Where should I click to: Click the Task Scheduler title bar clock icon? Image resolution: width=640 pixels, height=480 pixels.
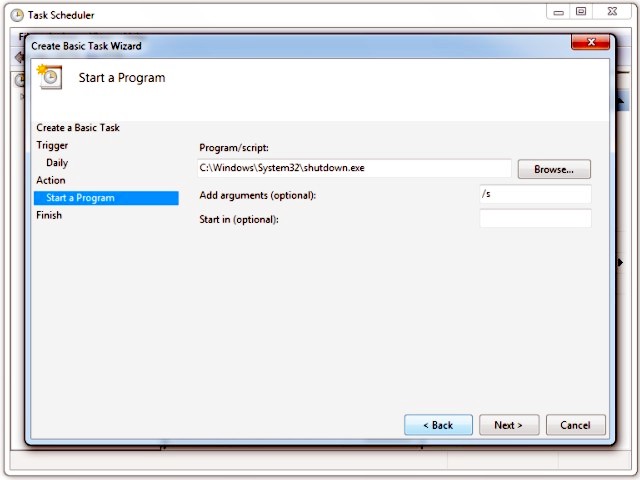pyautogui.click(x=17, y=16)
